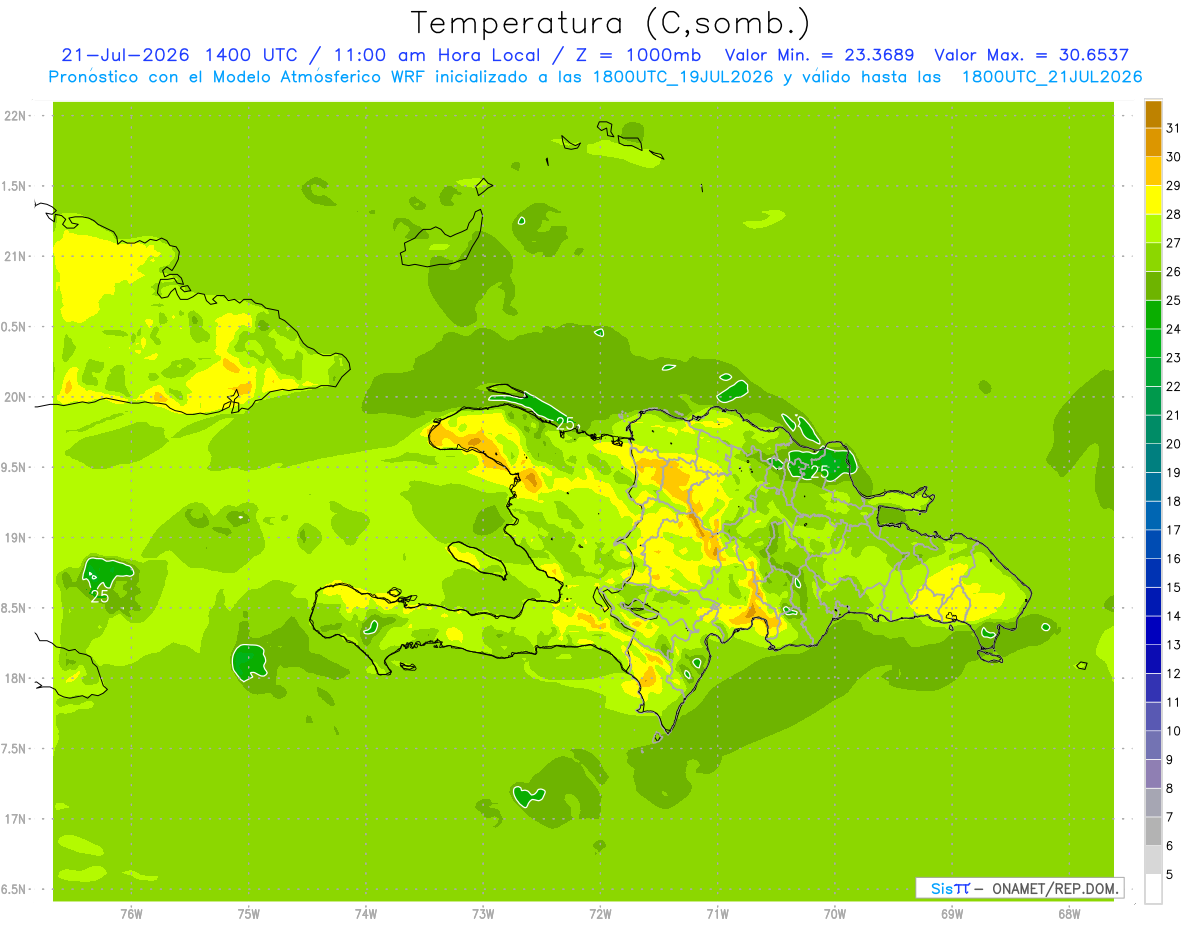Screen dimensions: 1200x927
Task: Pick the legend swatch between 29 and 30
Action: point(1153,171)
